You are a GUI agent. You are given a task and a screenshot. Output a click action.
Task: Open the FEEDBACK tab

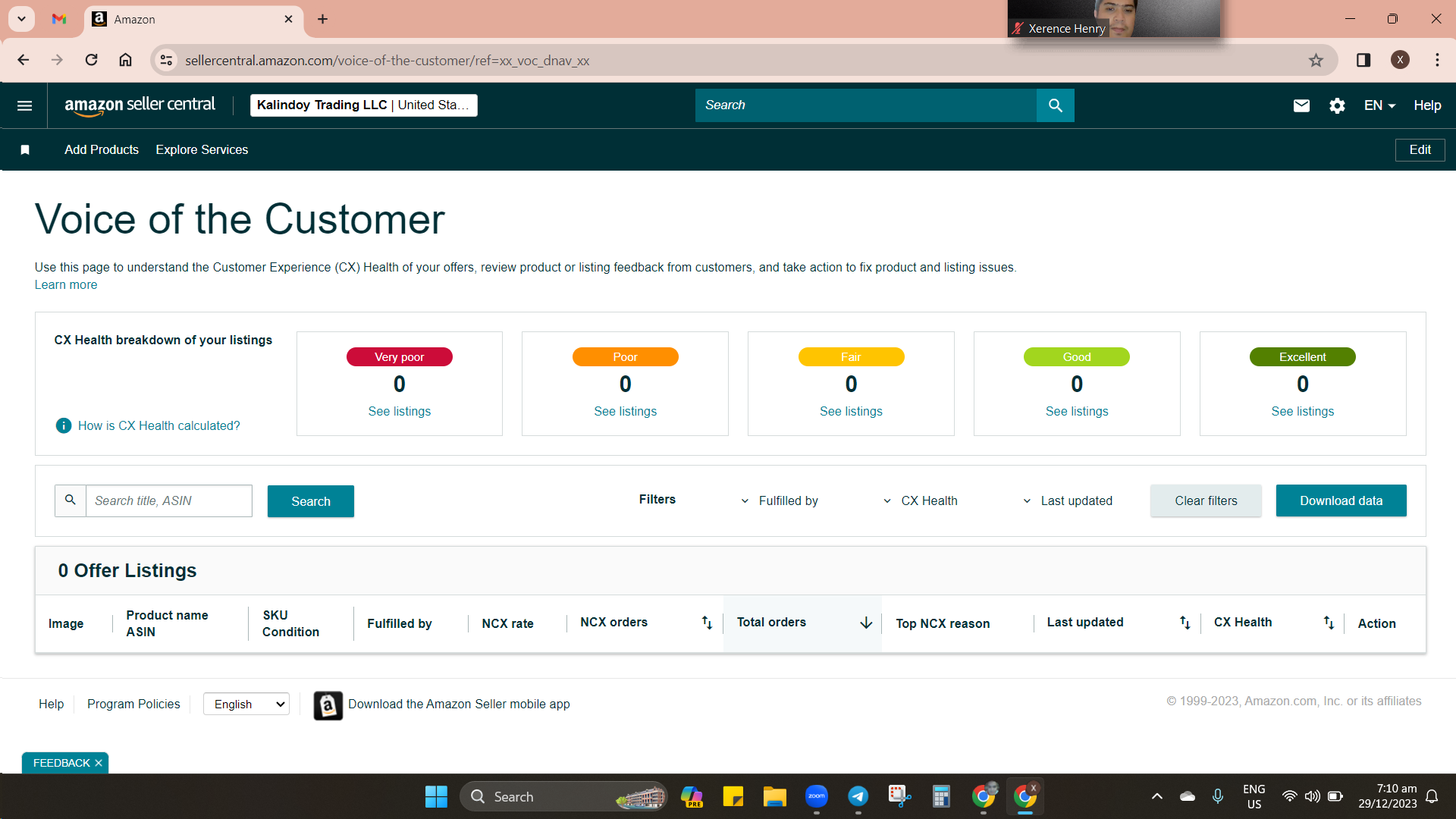pos(61,764)
